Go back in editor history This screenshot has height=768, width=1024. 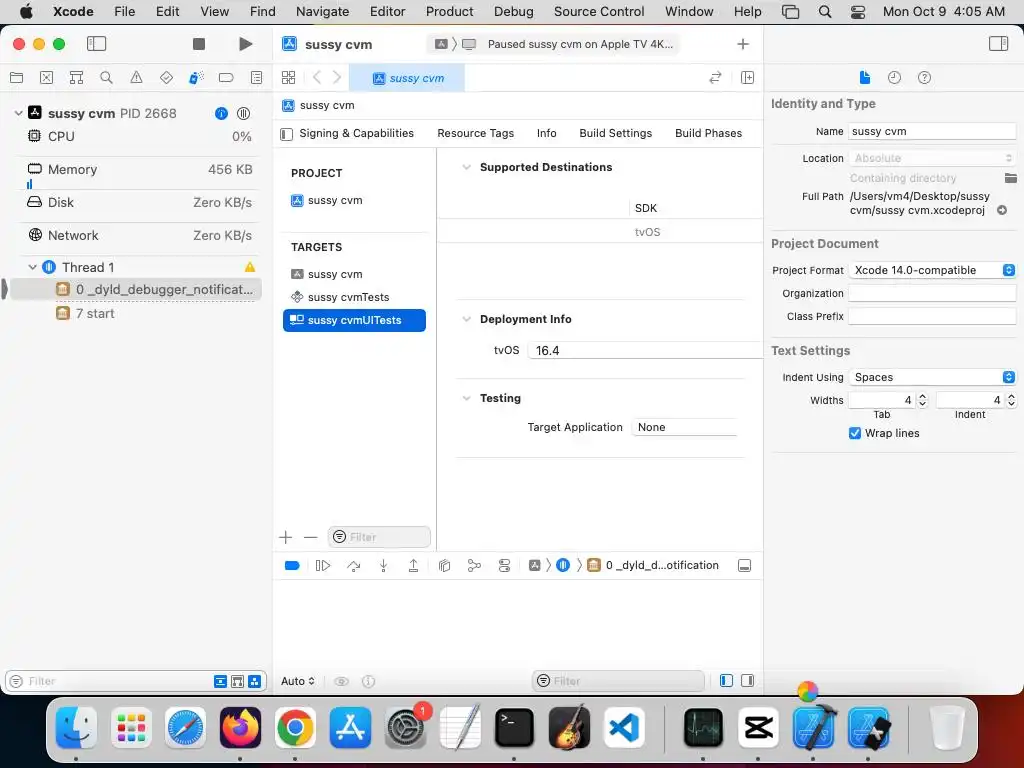(x=317, y=78)
